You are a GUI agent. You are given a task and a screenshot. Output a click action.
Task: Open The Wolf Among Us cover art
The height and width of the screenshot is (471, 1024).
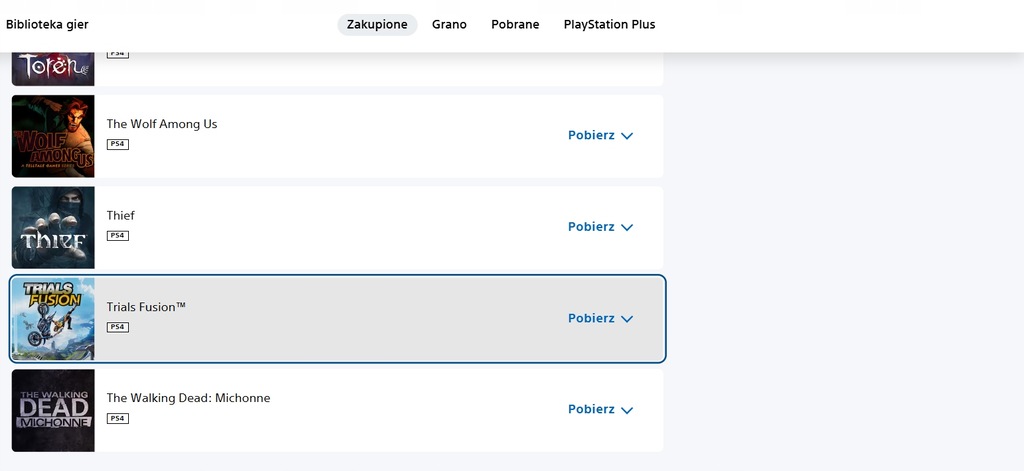pyautogui.click(x=53, y=136)
